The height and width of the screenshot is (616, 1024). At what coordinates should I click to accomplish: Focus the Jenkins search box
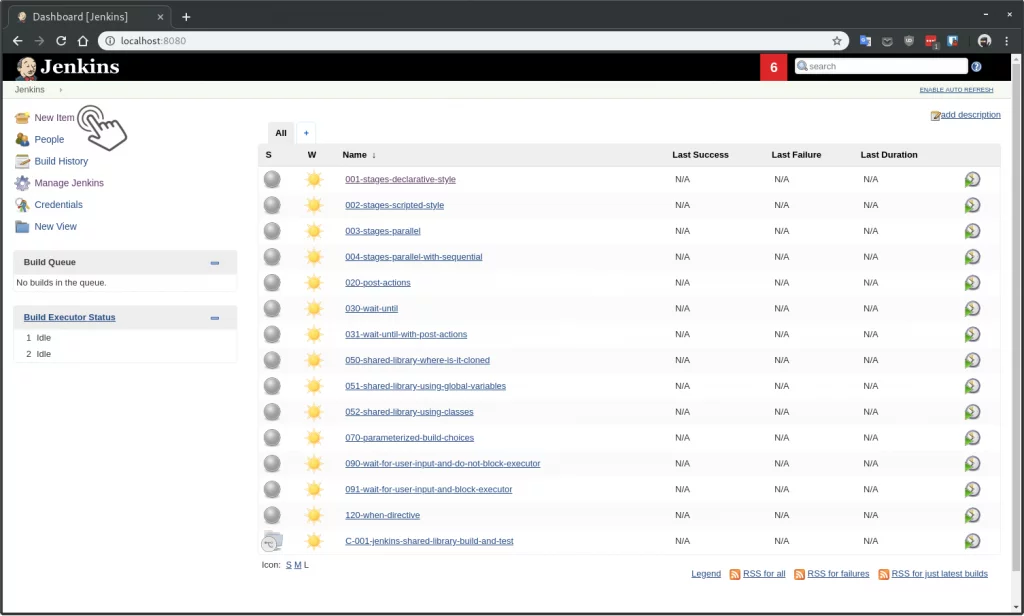pos(881,66)
